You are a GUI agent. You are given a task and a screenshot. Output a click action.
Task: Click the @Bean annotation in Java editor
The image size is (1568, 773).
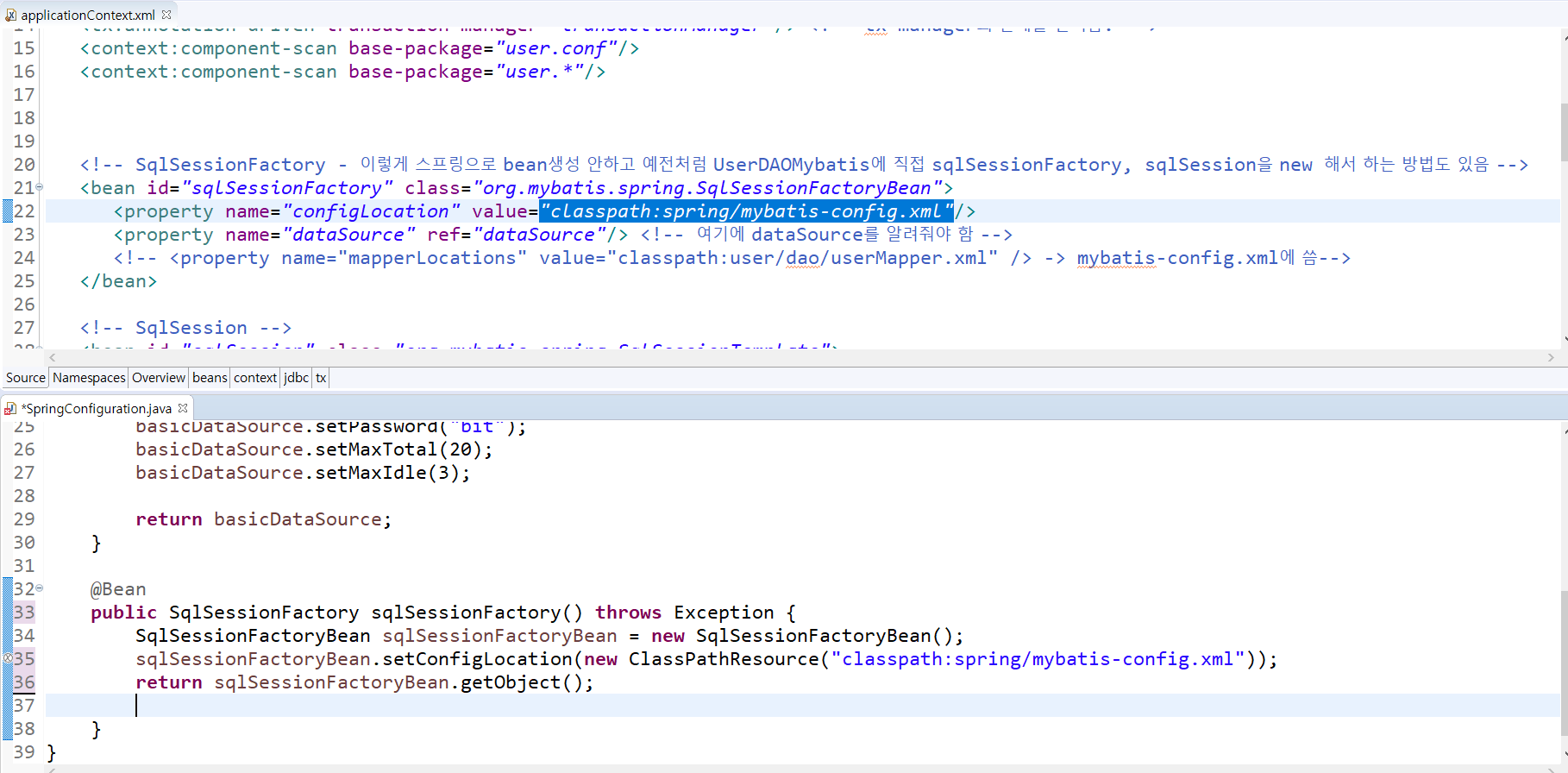118,589
